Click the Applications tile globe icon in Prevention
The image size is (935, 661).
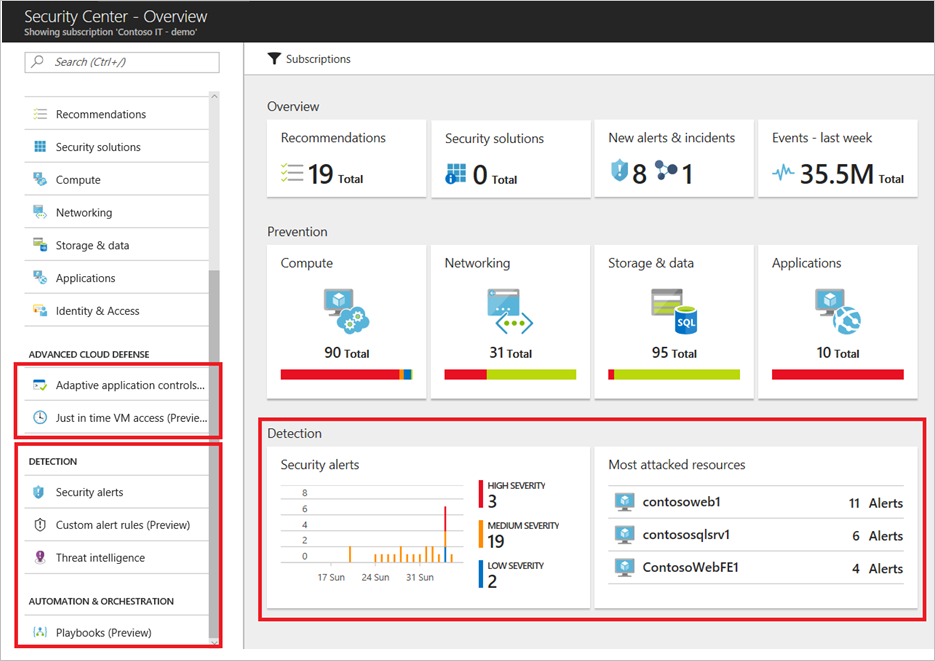(838, 311)
